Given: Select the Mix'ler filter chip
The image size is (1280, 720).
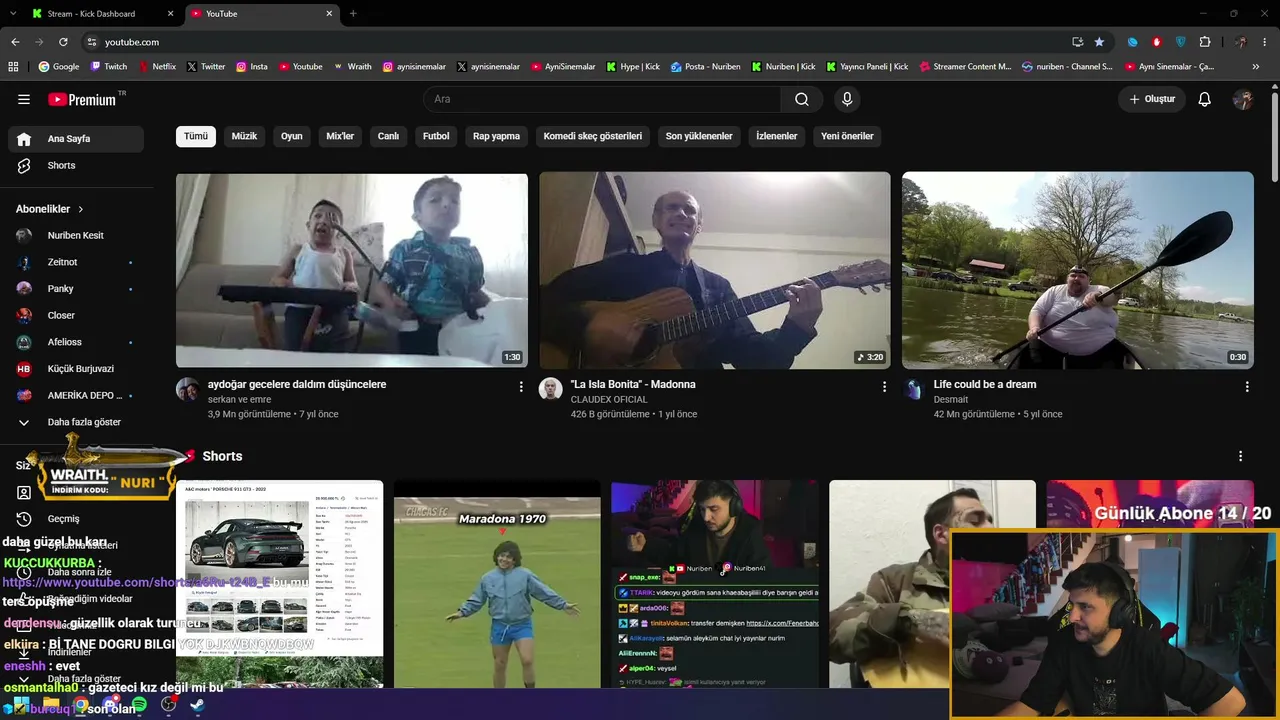Looking at the screenshot, I should coord(340,136).
